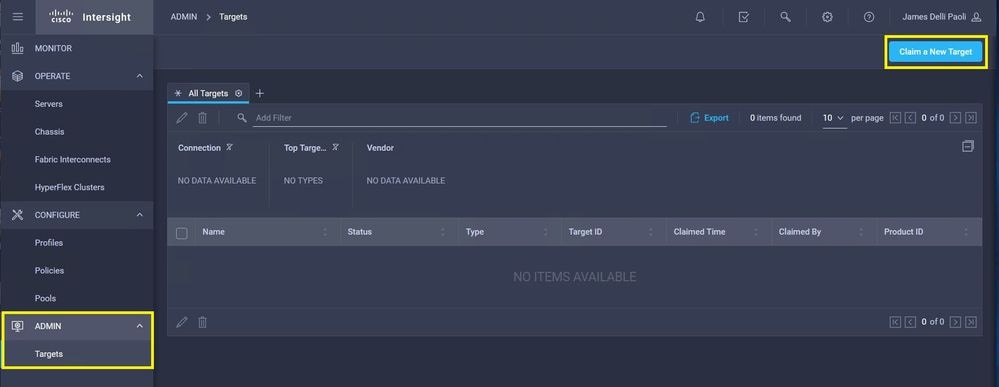Go to previous page, top pager
Screen dimensions: 999x387
coord(910,118)
